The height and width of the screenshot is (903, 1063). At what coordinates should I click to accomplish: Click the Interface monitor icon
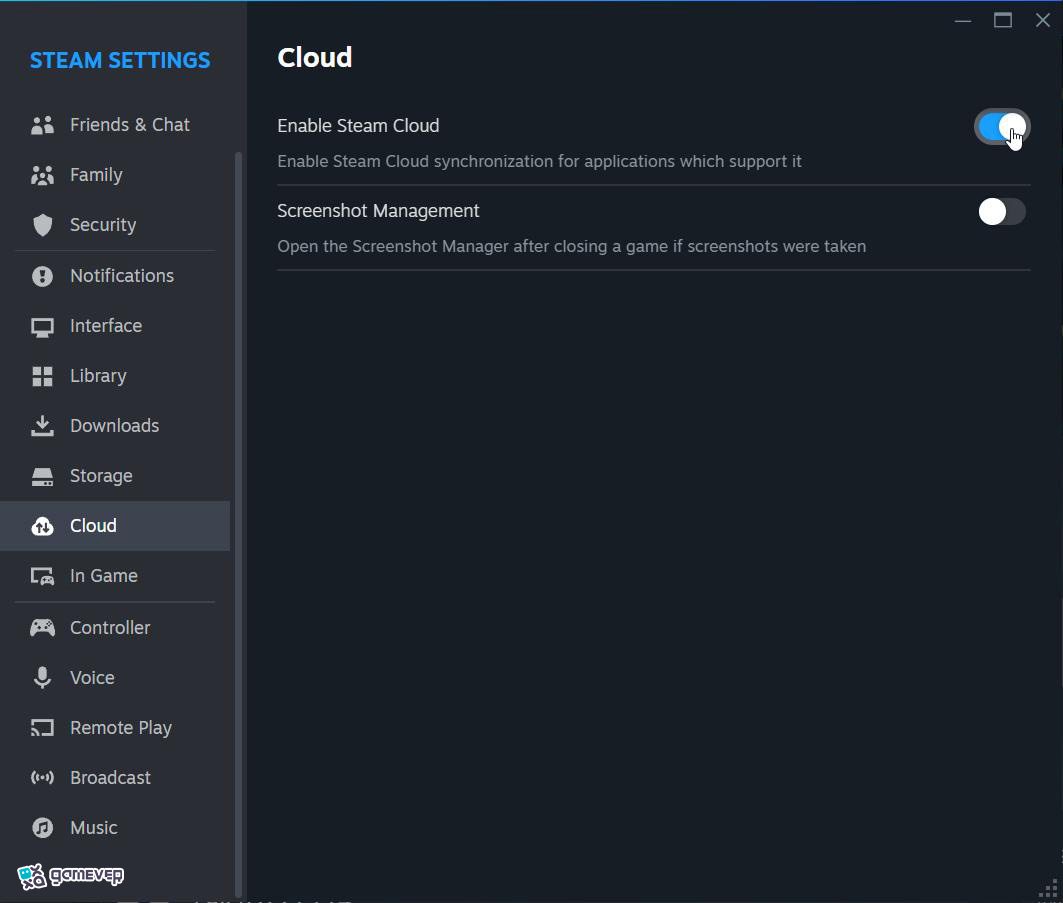[42, 327]
